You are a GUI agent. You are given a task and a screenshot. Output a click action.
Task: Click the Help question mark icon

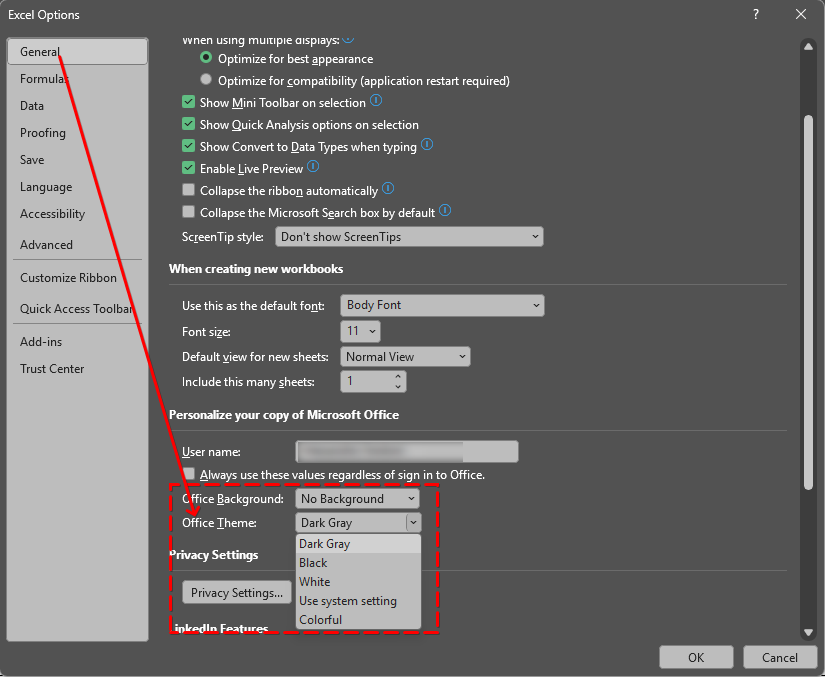coord(756,14)
